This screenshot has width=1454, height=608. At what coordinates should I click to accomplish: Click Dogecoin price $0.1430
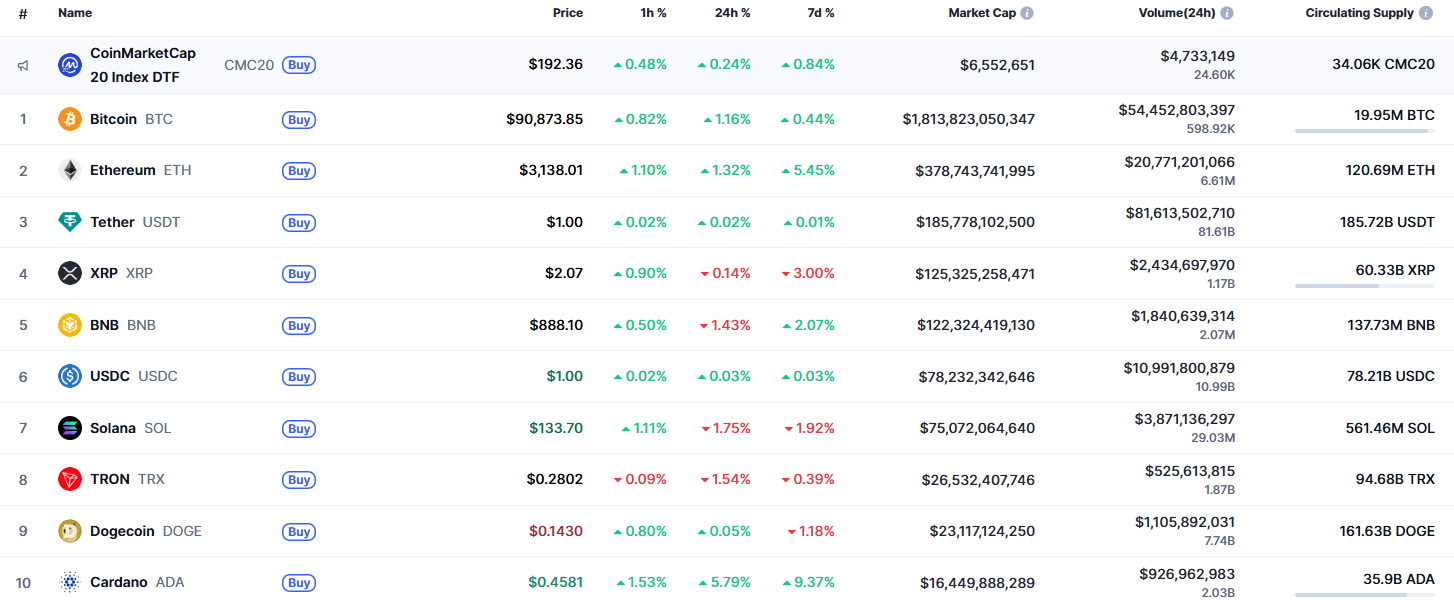[x=556, y=531]
